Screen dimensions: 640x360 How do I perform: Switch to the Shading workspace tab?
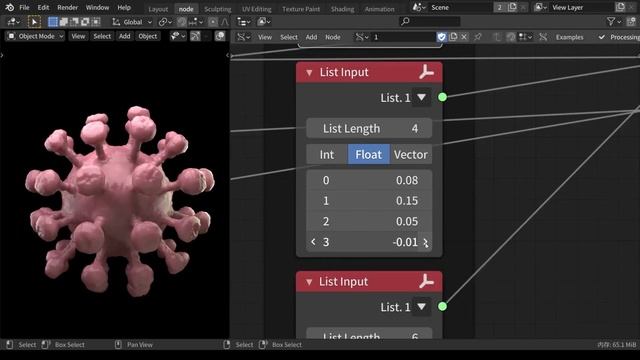point(342,9)
